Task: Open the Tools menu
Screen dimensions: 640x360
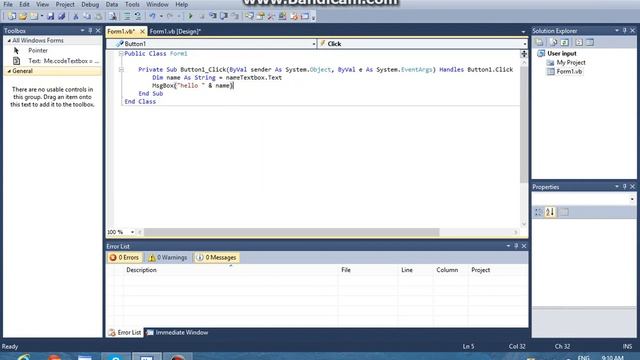Action: (132, 4)
